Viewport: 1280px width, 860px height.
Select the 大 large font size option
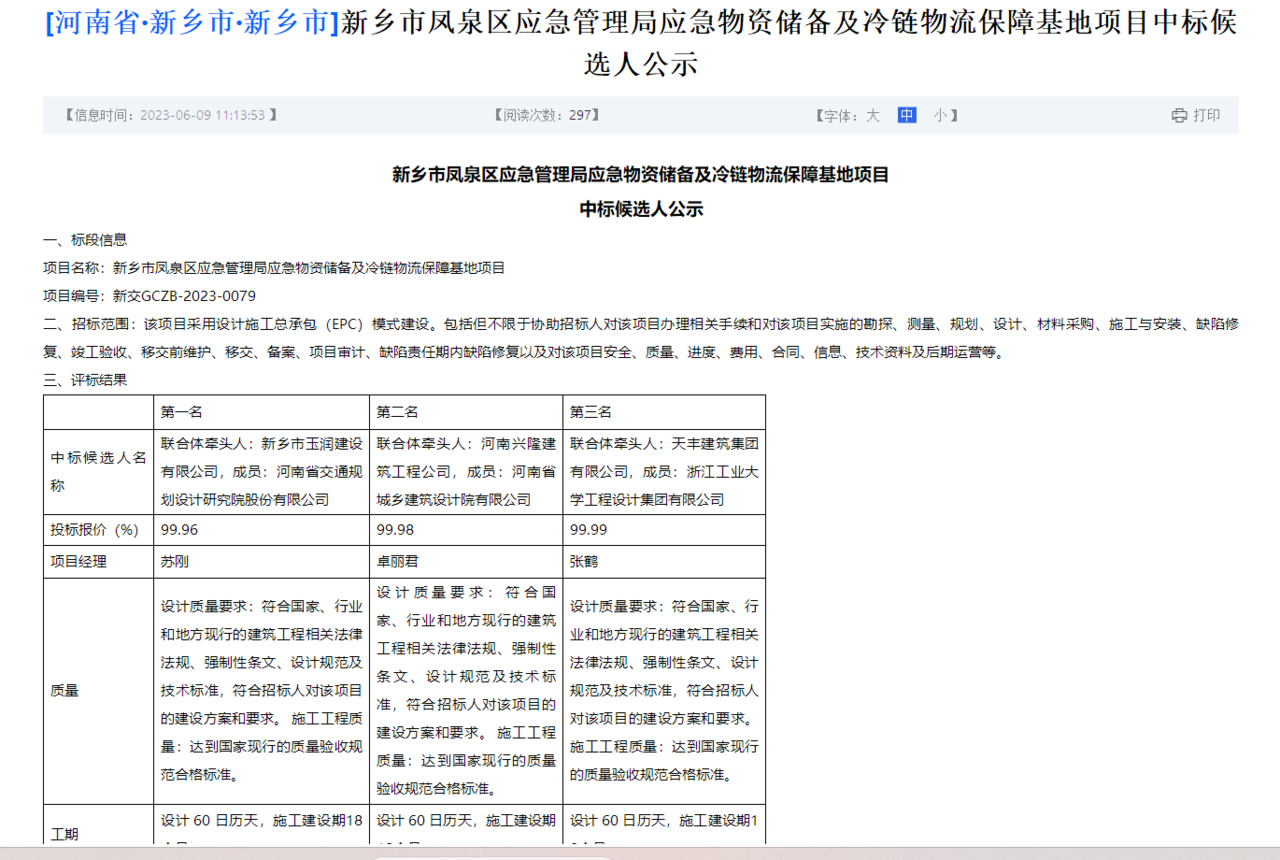(874, 115)
